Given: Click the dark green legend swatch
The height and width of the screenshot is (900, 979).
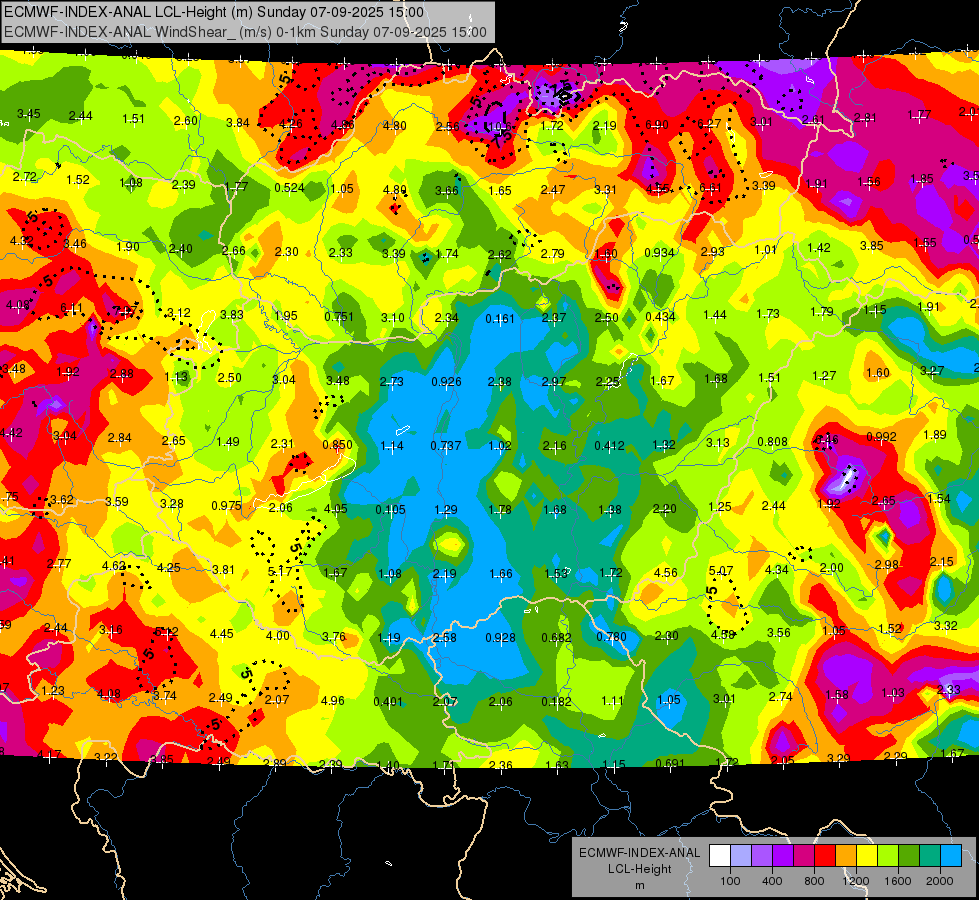Looking at the screenshot, I should coord(908,856).
